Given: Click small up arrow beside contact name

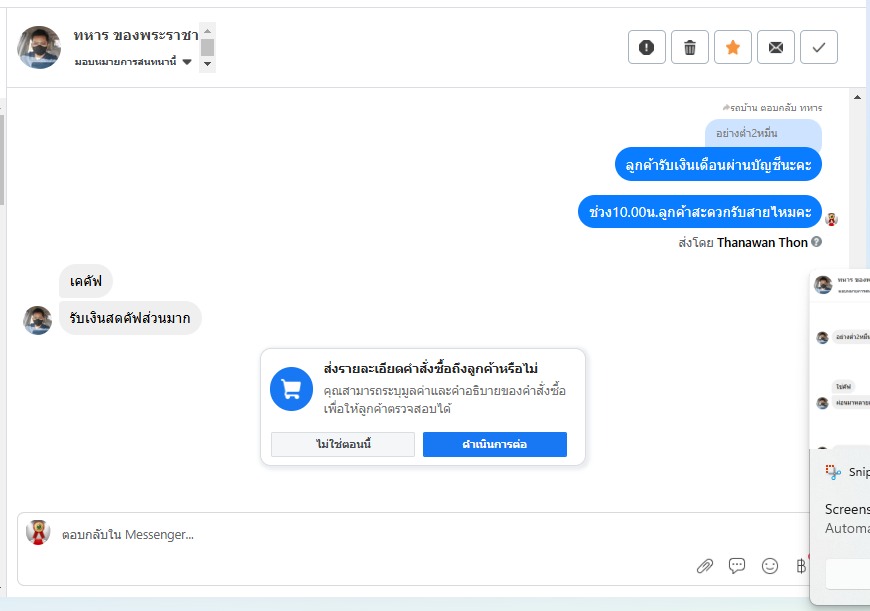Looking at the screenshot, I should tap(208, 31).
